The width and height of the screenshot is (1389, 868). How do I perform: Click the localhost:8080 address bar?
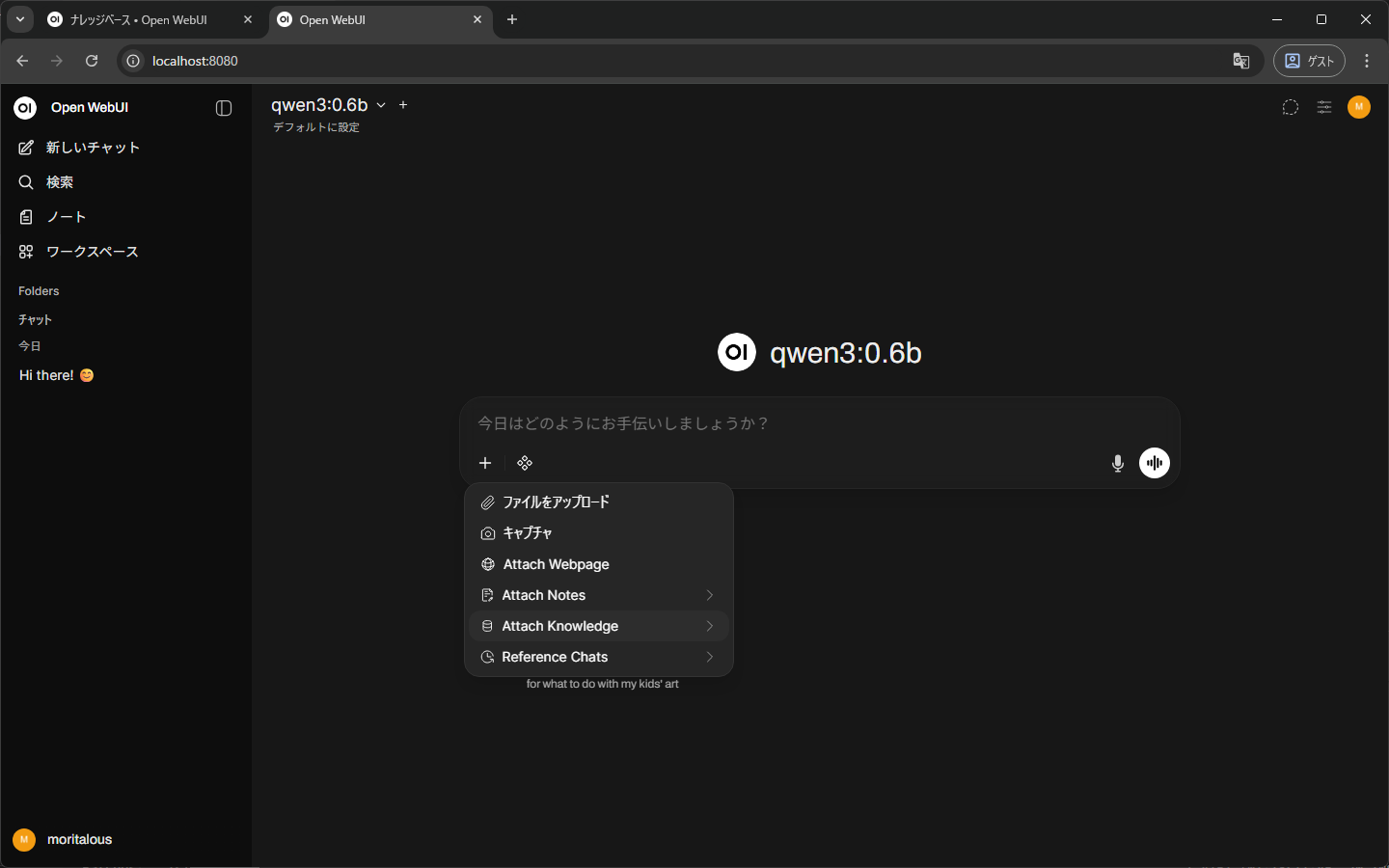pyautogui.click(x=690, y=61)
